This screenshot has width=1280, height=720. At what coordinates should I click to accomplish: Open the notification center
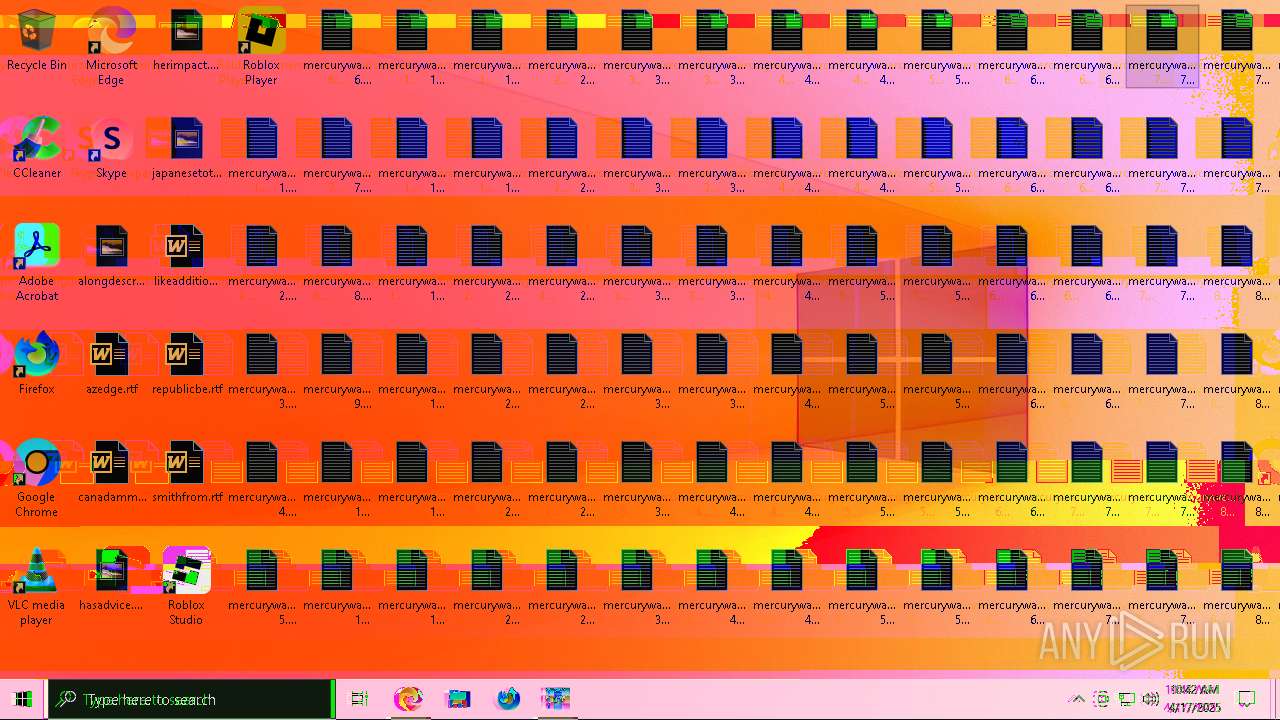pyautogui.click(x=1247, y=699)
